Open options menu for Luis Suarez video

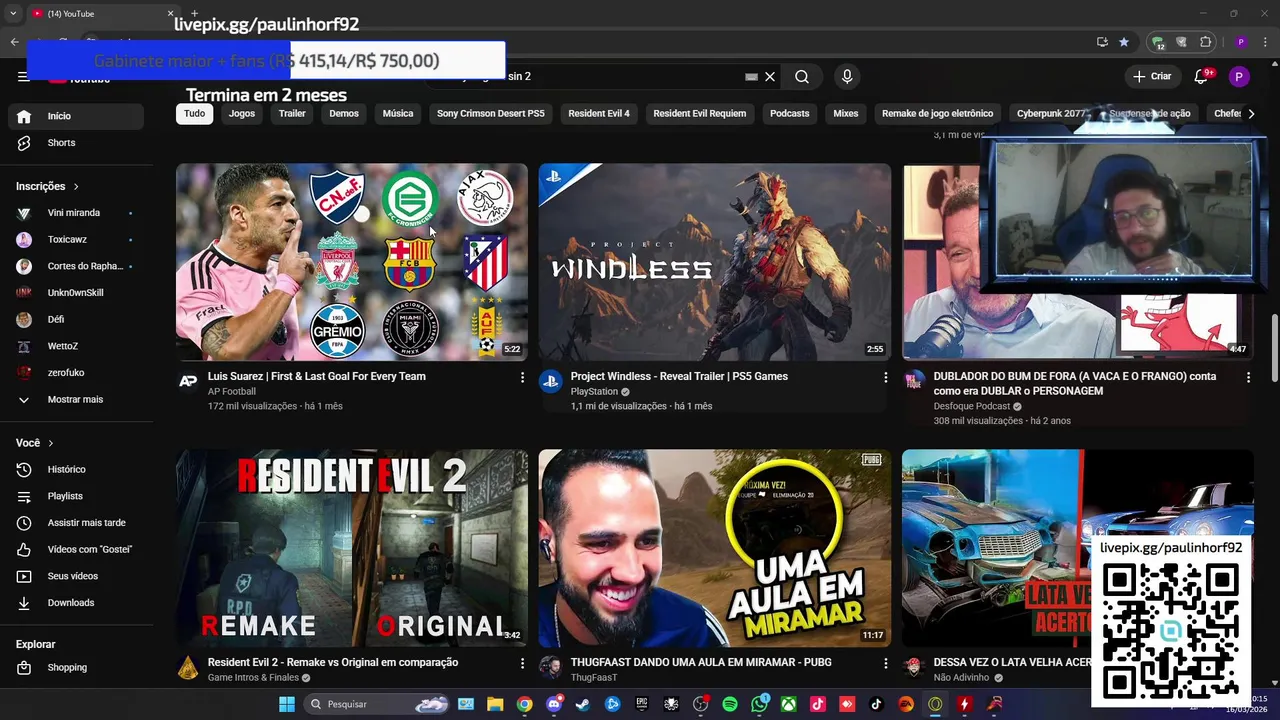[x=522, y=377]
